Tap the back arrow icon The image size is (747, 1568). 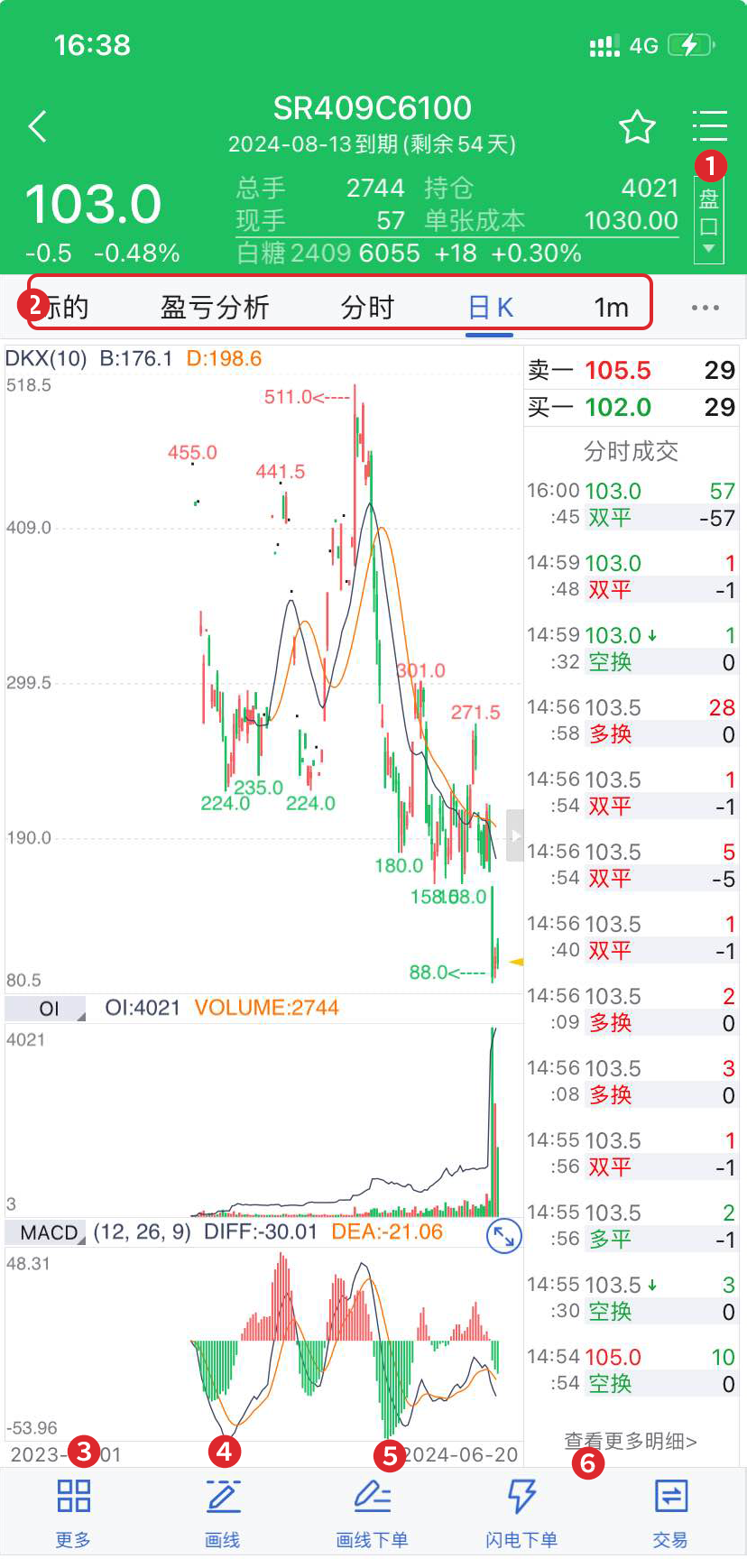38,127
